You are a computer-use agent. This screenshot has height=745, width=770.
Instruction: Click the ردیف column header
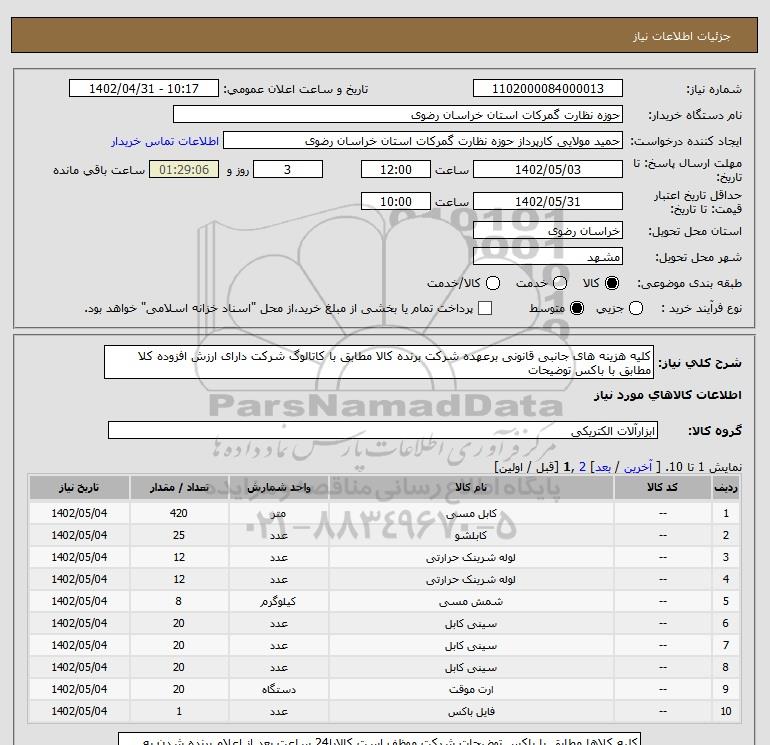click(726, 487)
